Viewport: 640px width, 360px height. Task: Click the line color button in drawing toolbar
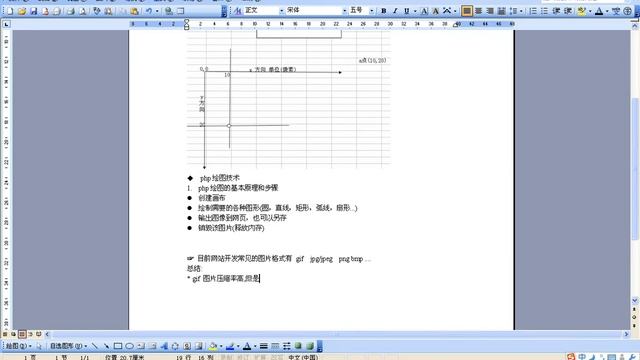230,346
